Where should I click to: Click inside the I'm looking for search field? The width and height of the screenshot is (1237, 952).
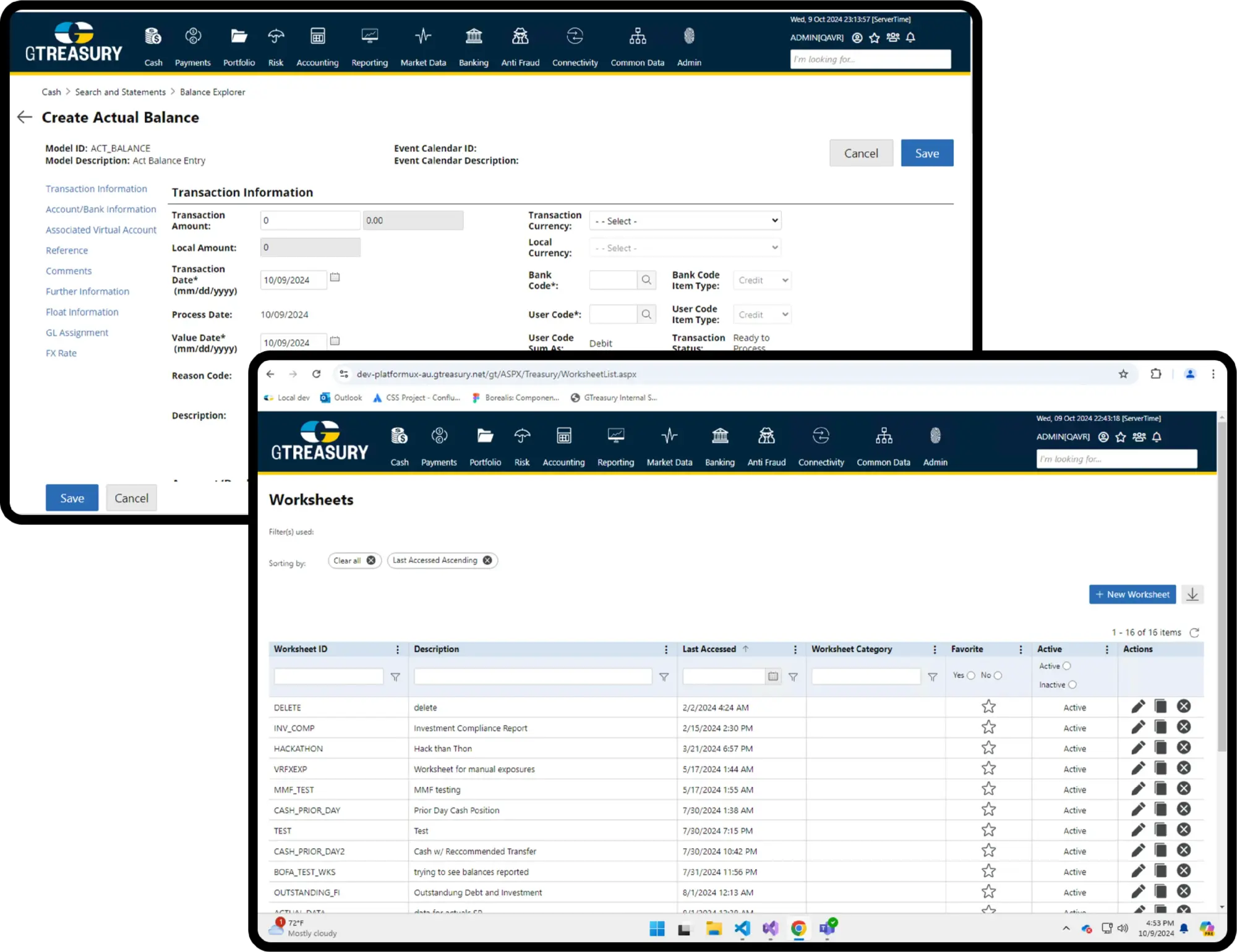[1116, 459]
